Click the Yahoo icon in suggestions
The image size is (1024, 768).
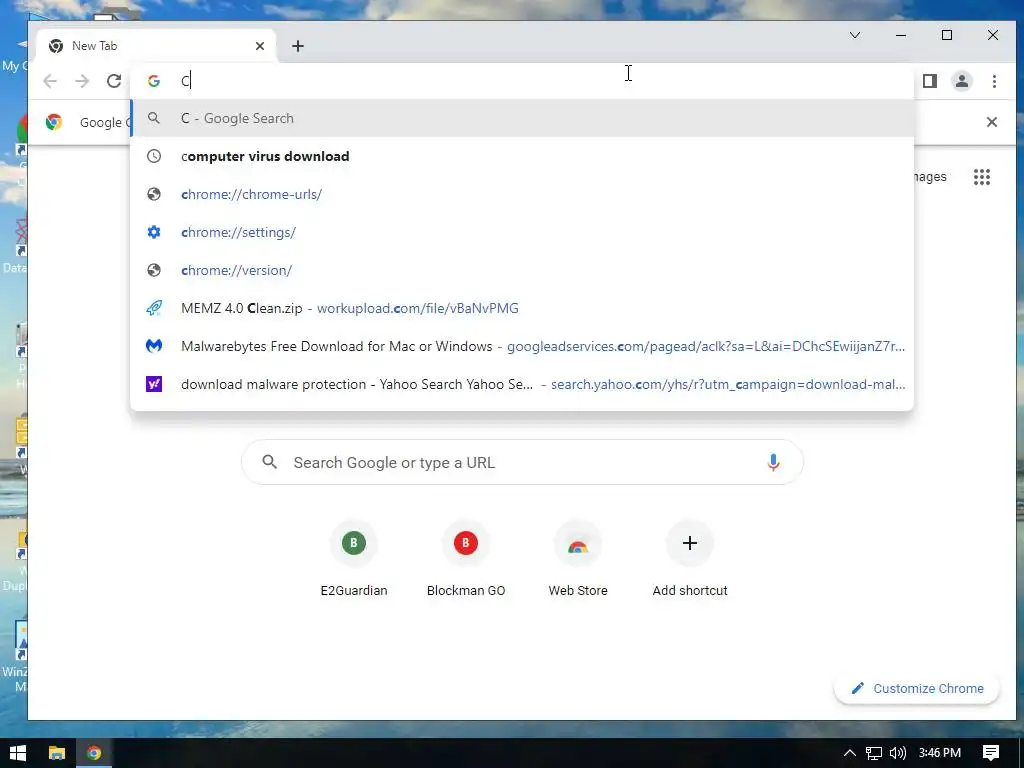coord(154,384)
